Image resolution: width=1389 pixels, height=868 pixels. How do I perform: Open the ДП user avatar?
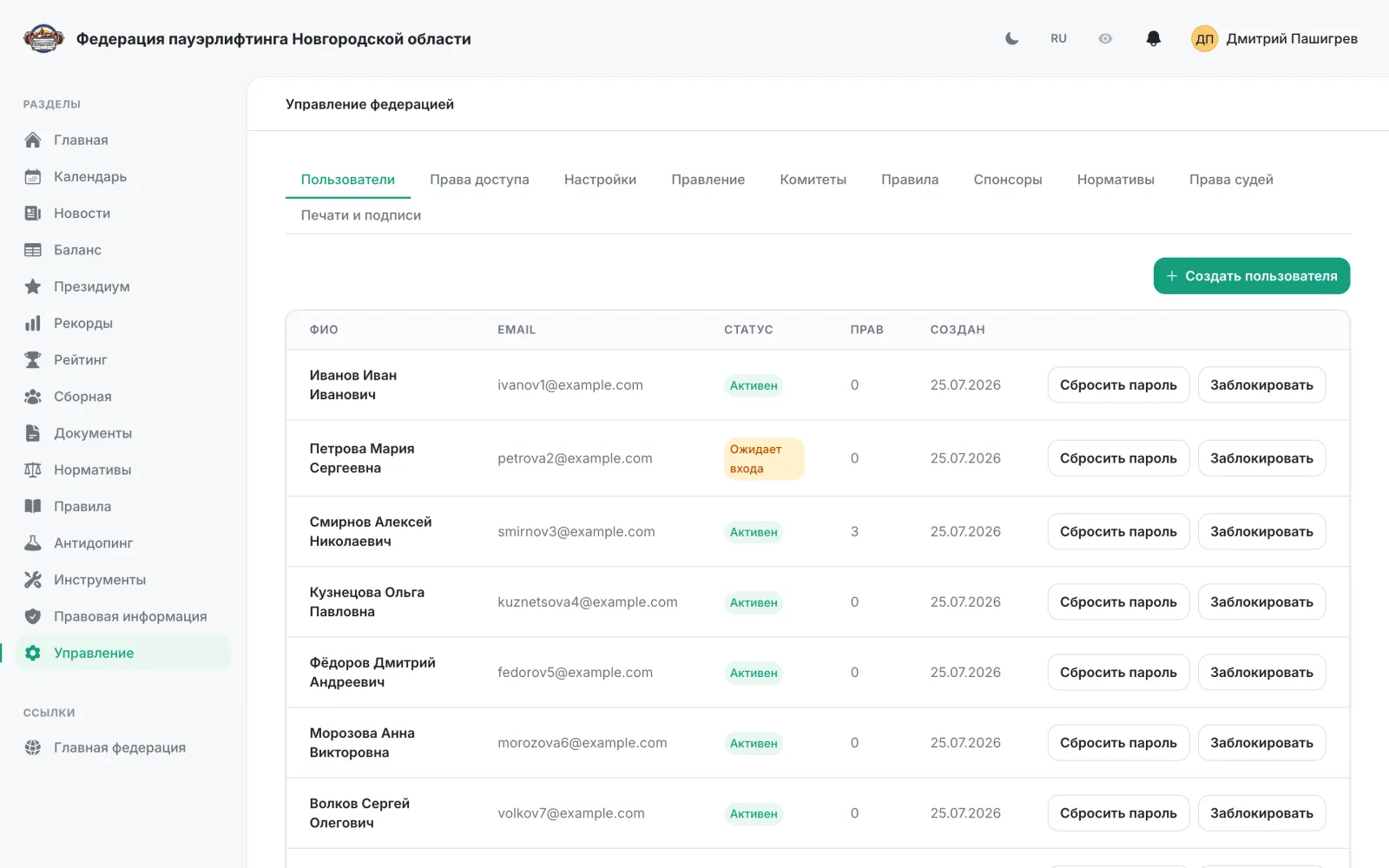(x=1204, y=38)
